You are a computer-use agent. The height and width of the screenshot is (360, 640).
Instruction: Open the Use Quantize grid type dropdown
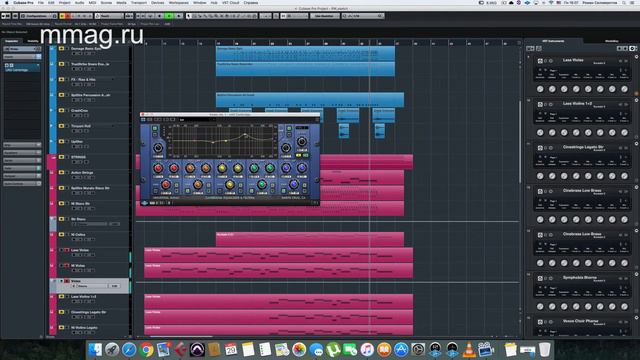[324, 16]
